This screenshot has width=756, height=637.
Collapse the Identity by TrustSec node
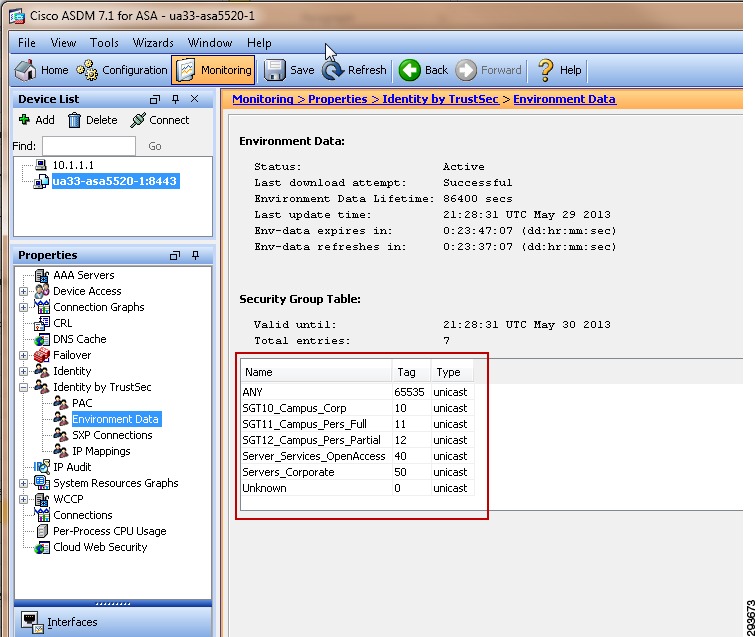(23, 387)
